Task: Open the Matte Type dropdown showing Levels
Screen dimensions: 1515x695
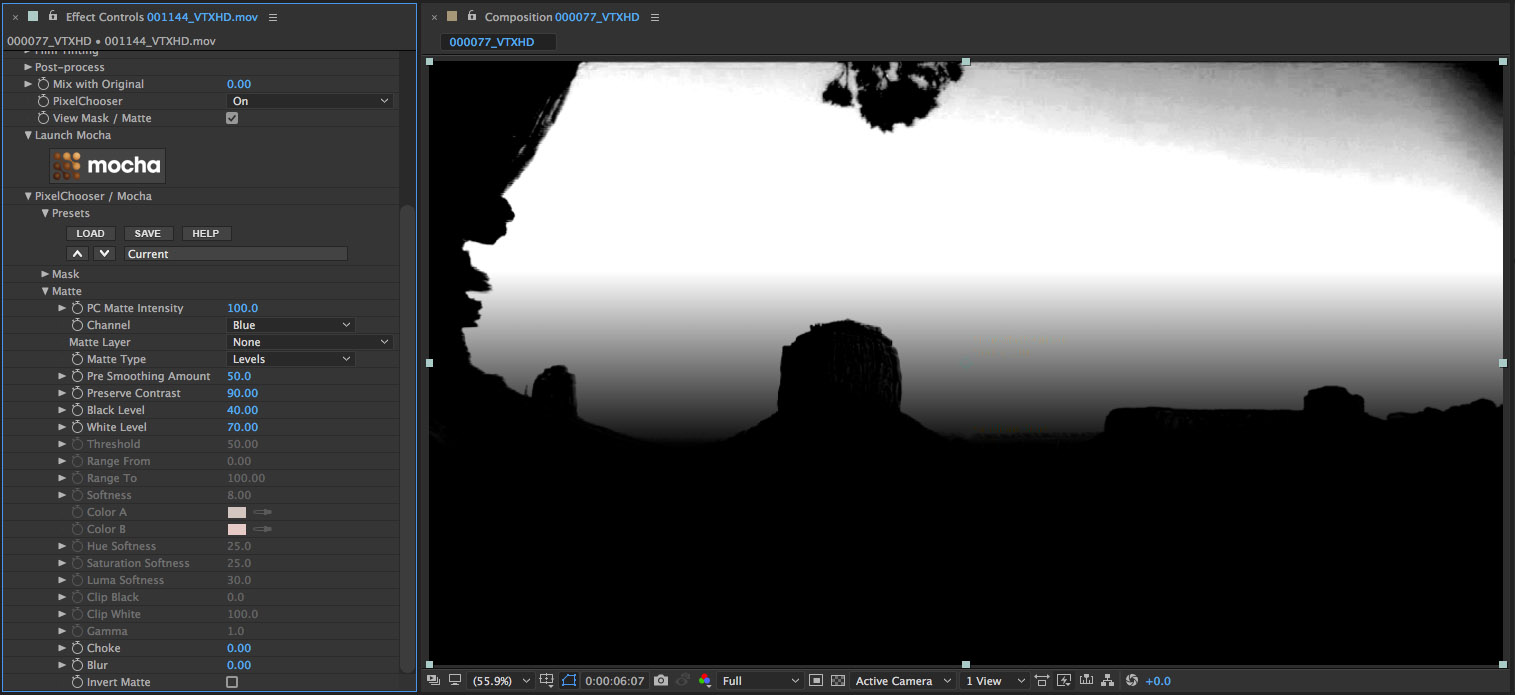Action: pyautogui.click(x=291, y=359)
